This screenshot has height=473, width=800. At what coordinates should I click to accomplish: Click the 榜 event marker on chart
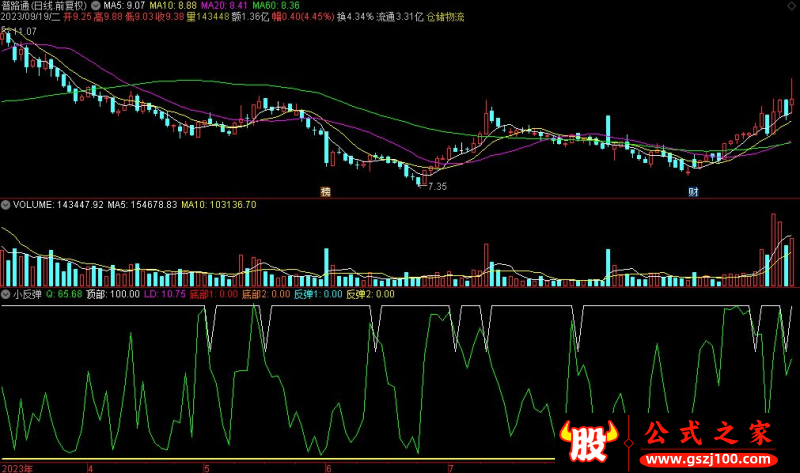[326, 192]
